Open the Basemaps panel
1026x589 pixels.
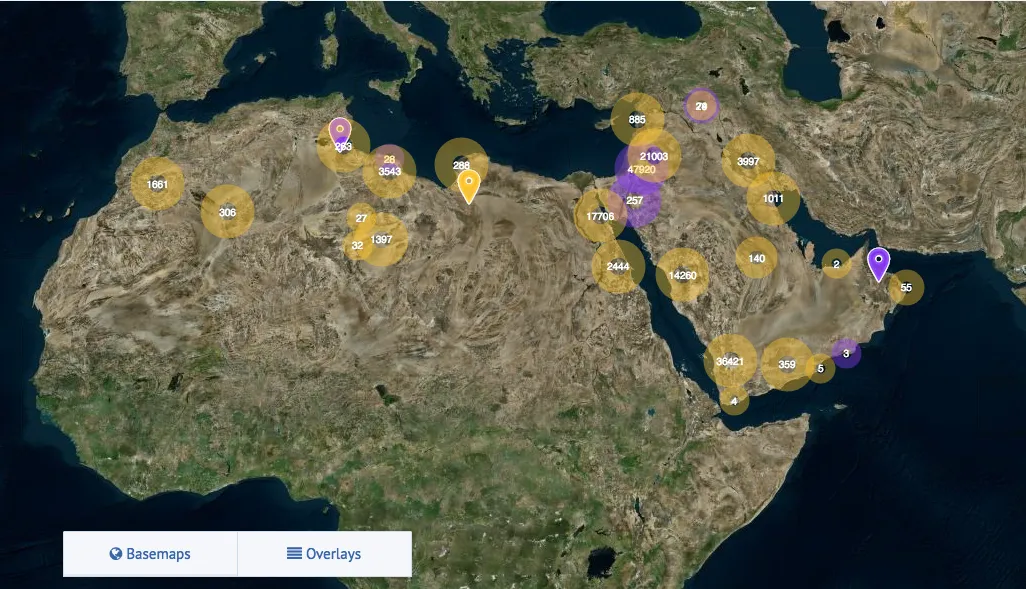pyautogui.click(x=150, y=554)
